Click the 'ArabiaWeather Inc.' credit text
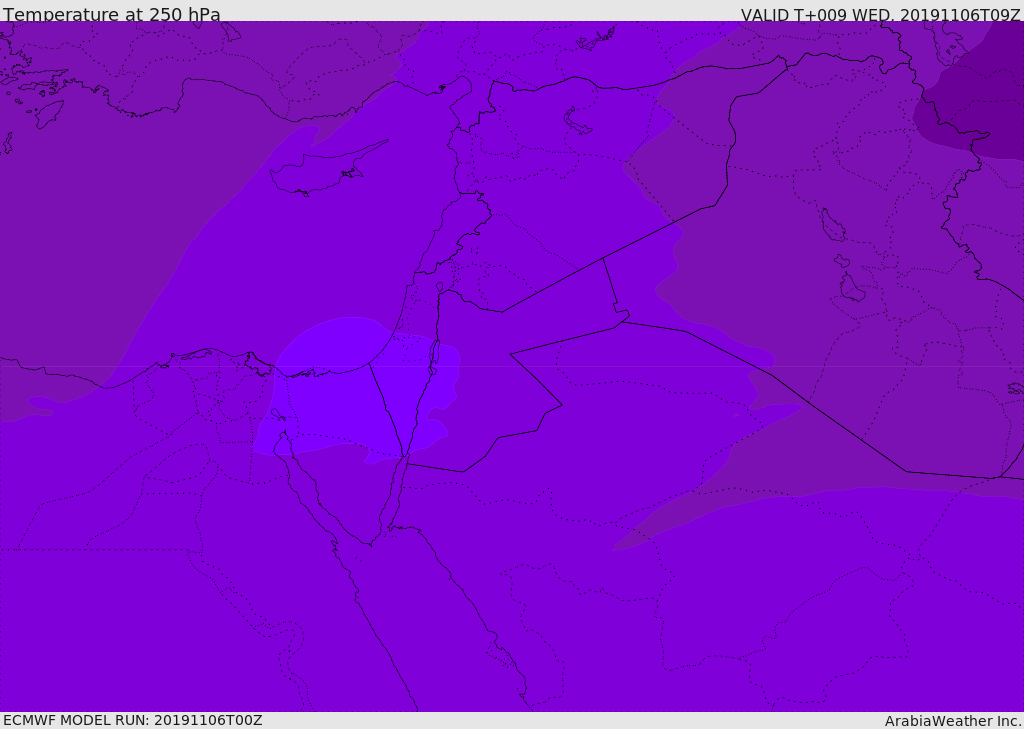Image resolution: width=1024 pixels, height=729 pixels. pos(953,721)
